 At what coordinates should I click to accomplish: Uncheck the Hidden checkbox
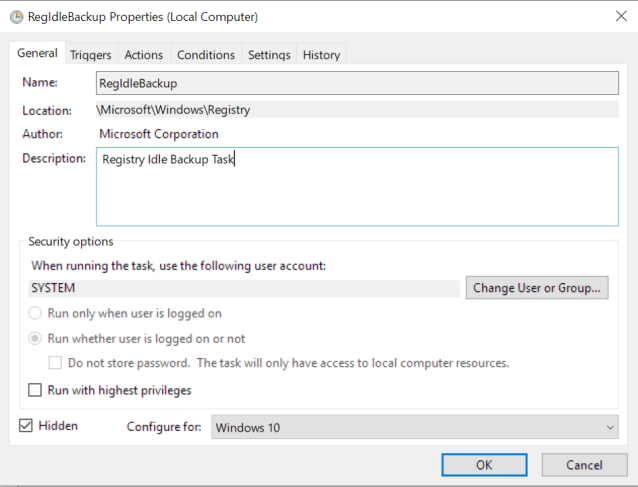click(26, 426)
